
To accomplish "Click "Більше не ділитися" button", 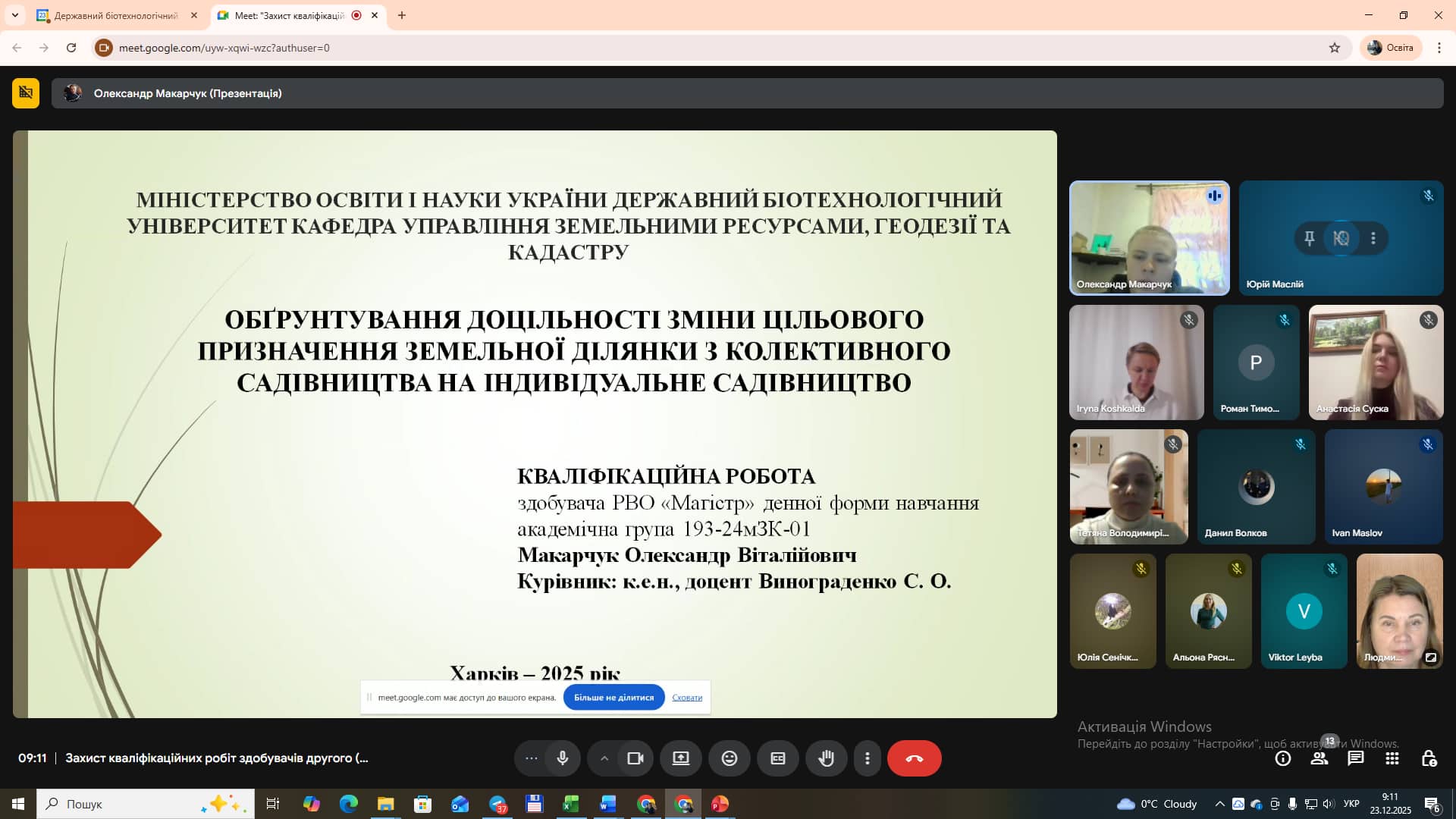I will 613,698.
